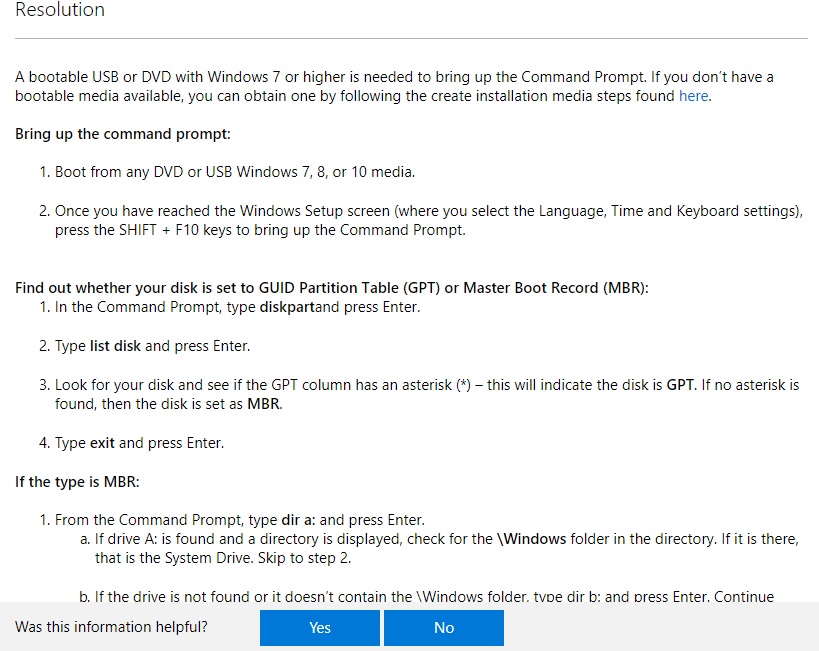The image size is (819, 651).
Task: Click the bold 'list disk' command text
Action: (x=115, y=346)
